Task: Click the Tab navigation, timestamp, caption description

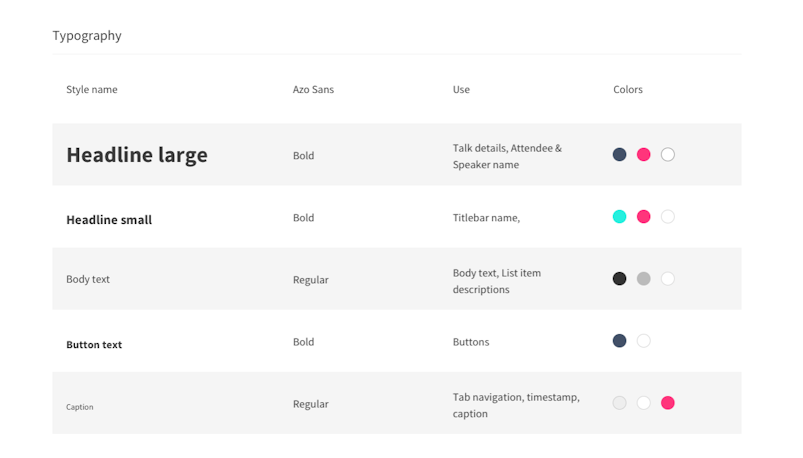Action: pos(516,405)
